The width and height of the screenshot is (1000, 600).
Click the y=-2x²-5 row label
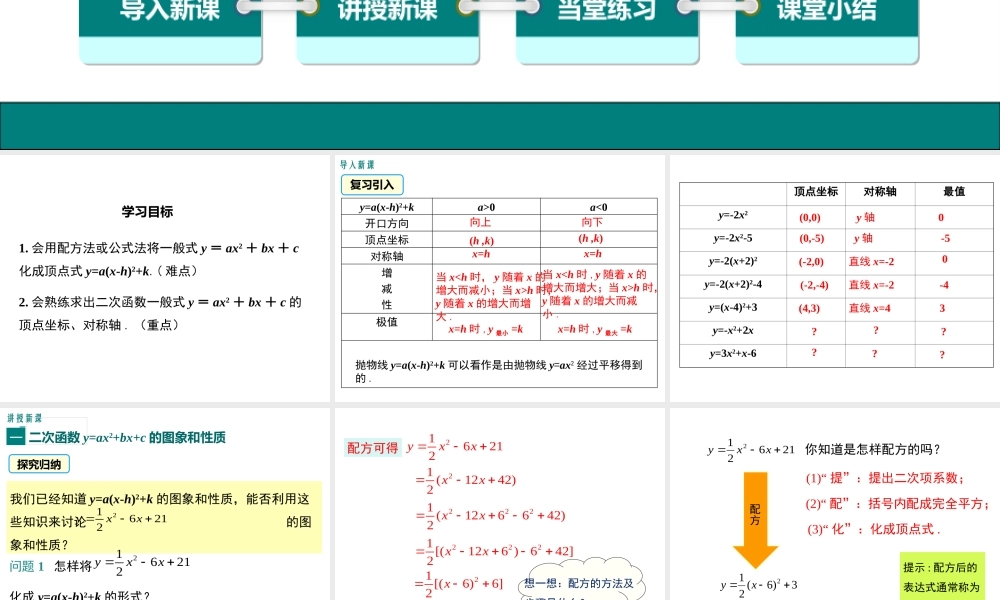tap(733, 238)
